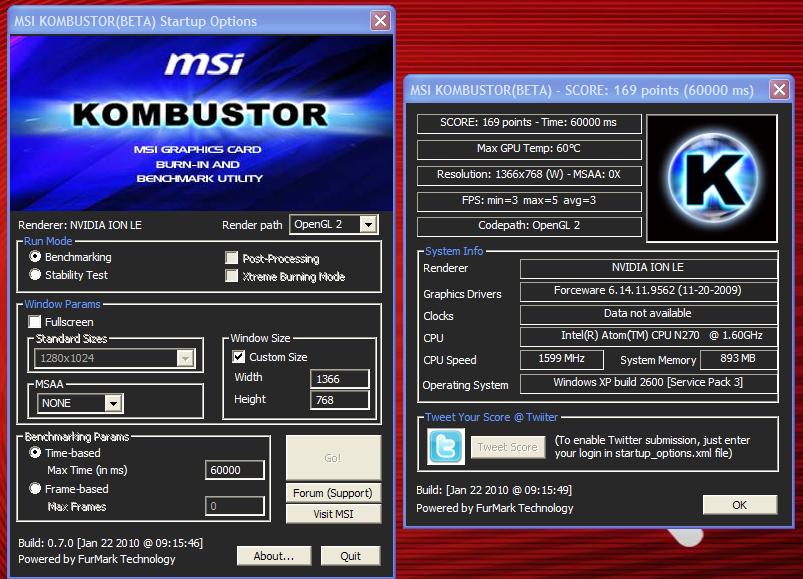Click Clocks 'Data not available' value

[x=648, y=314]
